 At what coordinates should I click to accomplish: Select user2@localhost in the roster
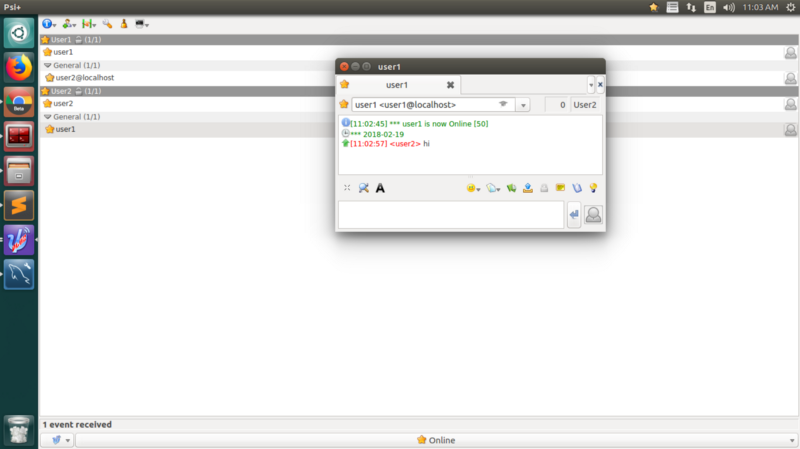click(80, 77)
